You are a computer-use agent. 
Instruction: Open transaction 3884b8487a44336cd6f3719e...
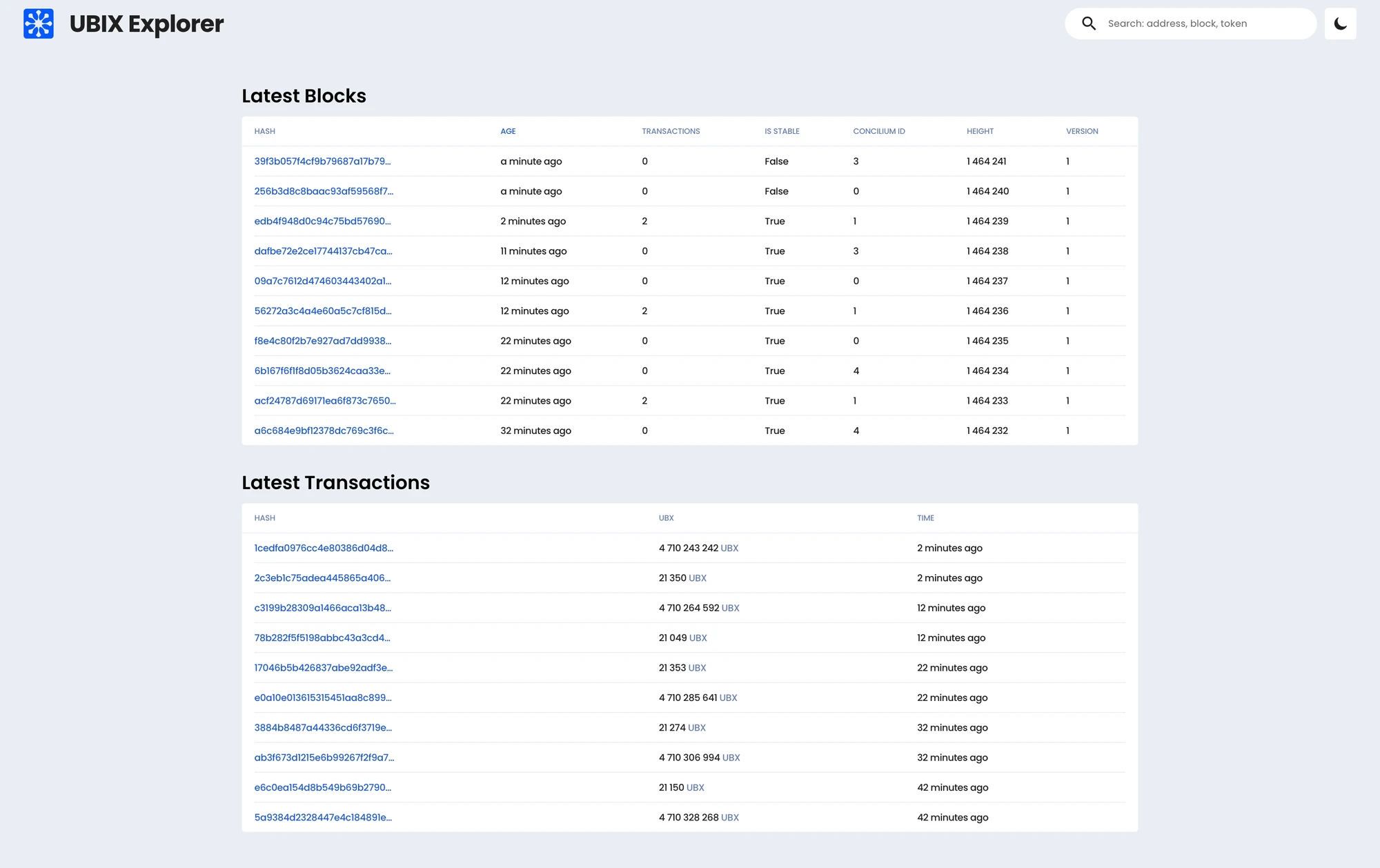pyautogui.click(x=323, y=727)
